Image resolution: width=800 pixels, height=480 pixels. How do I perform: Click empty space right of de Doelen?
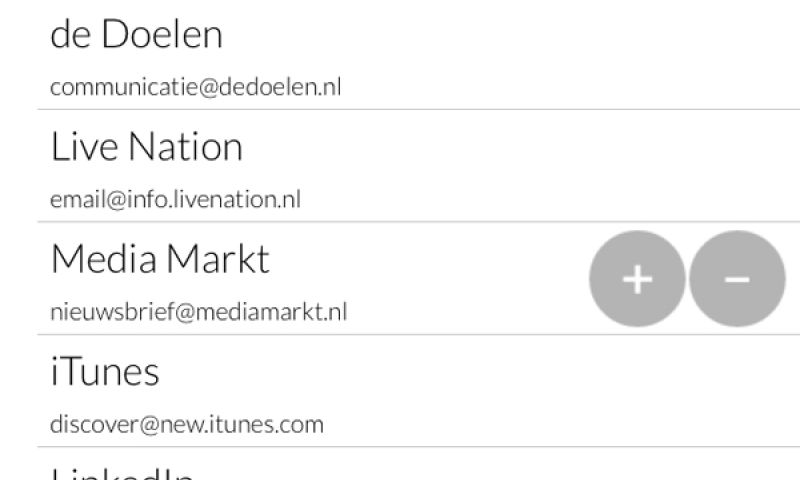(500, 35)
